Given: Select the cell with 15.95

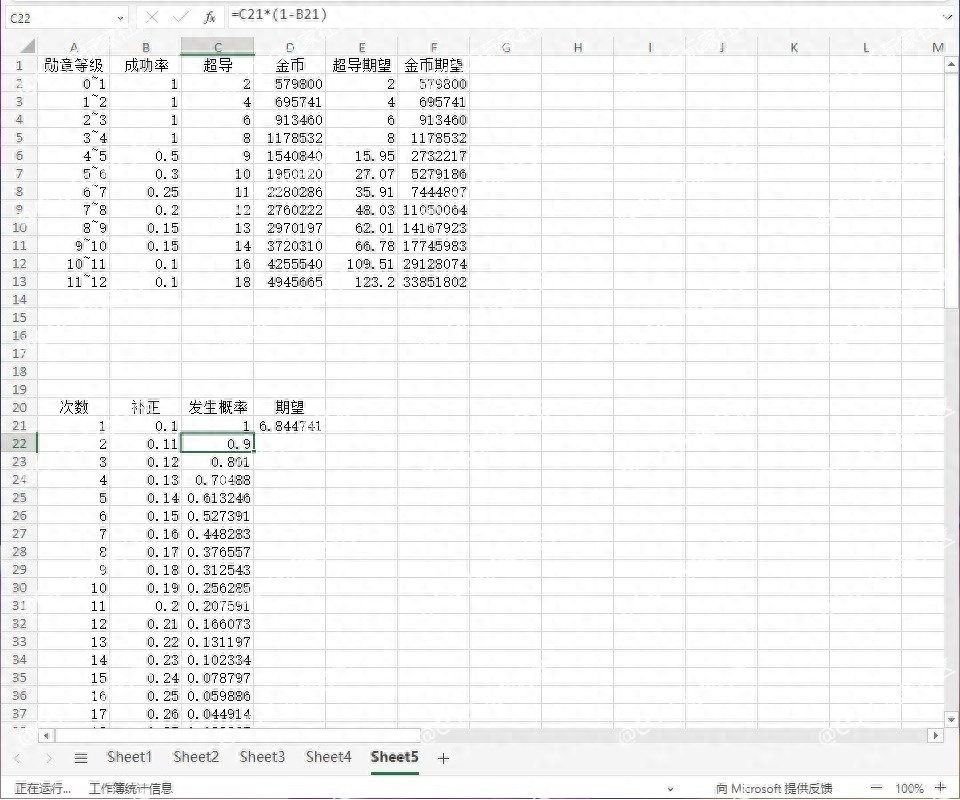Looking at the screenshot, I should [361, 155].
